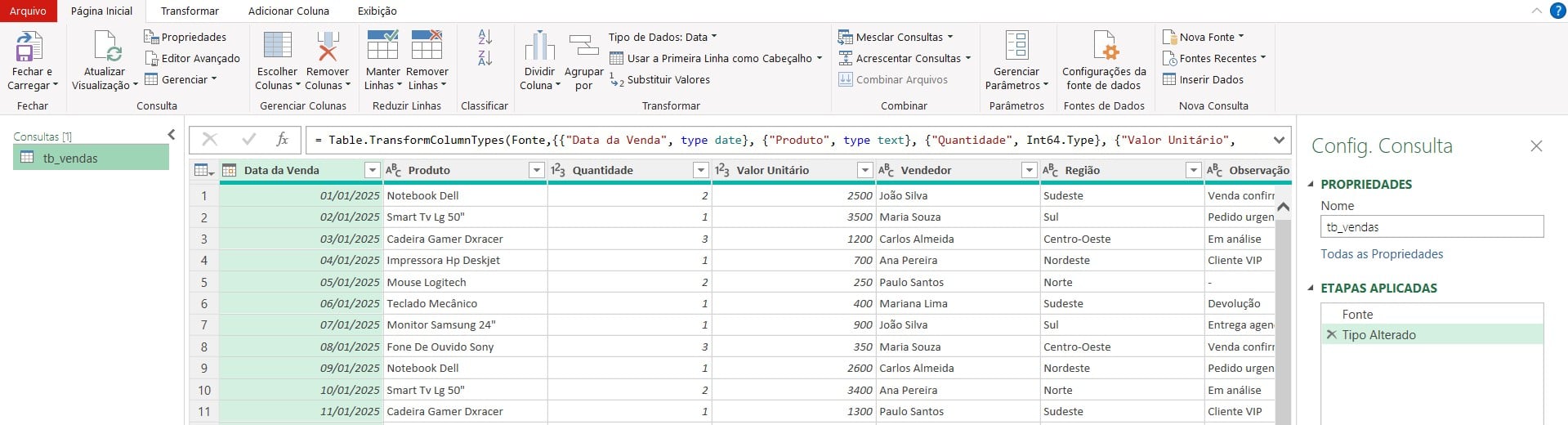Viewport: 1568px width, 425px height.
Task: Open the Gerenciar dropdown
Action: 181,79
